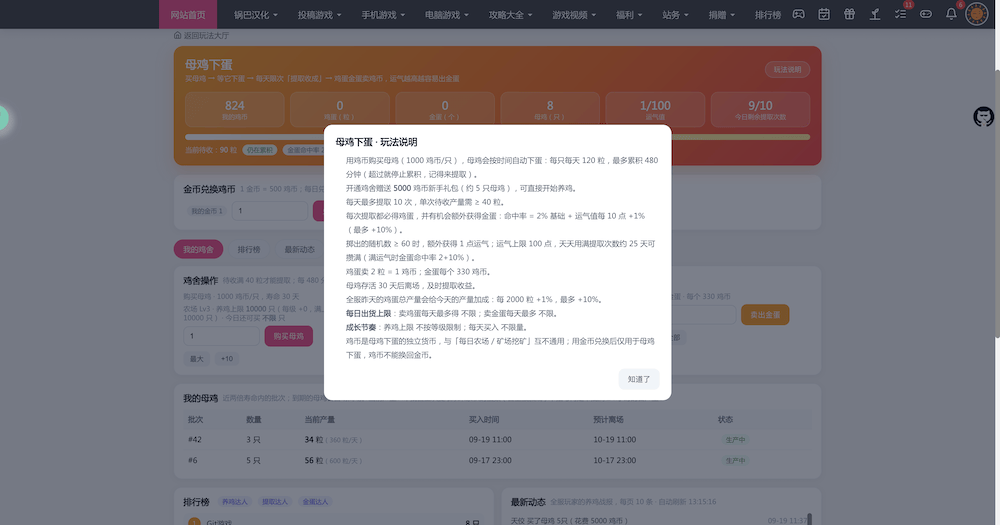Switch to the 排行榜 pill tab below the exchange card
This screenshot has height=525, width=1000.
[x=249, y=249]
